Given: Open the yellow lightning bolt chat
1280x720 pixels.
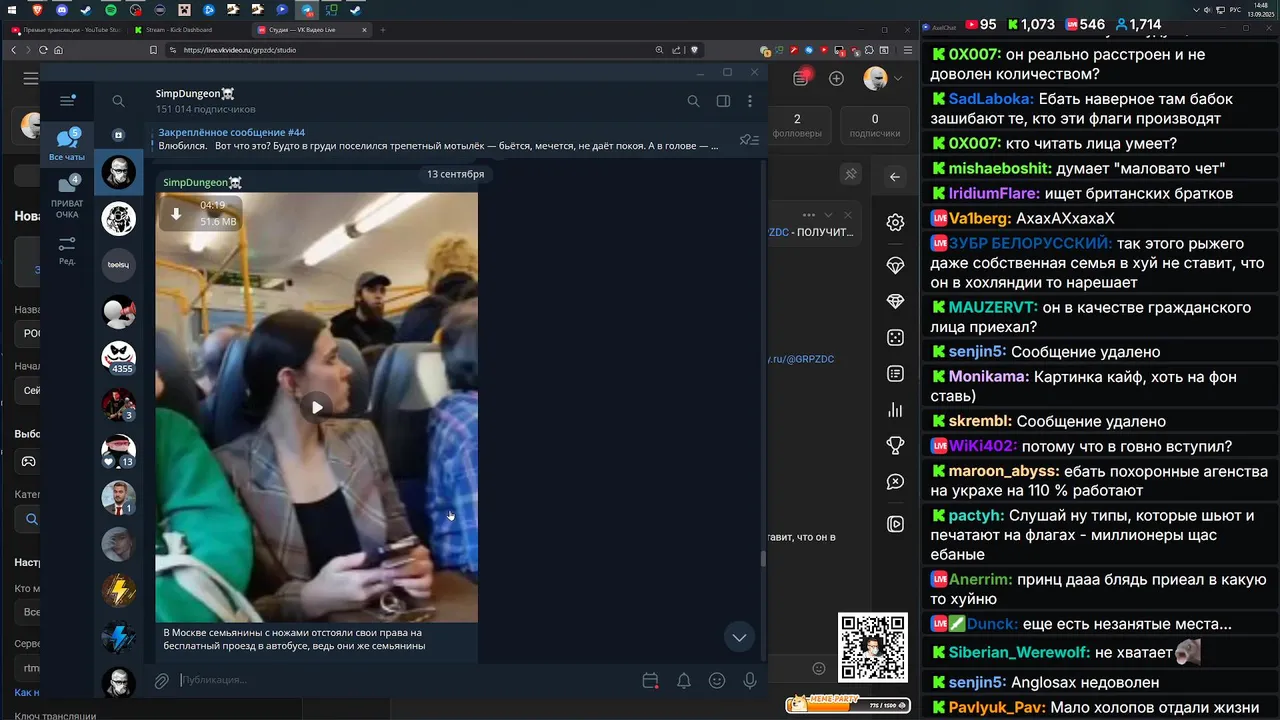Looking at the screenshot, I should 118,590.
